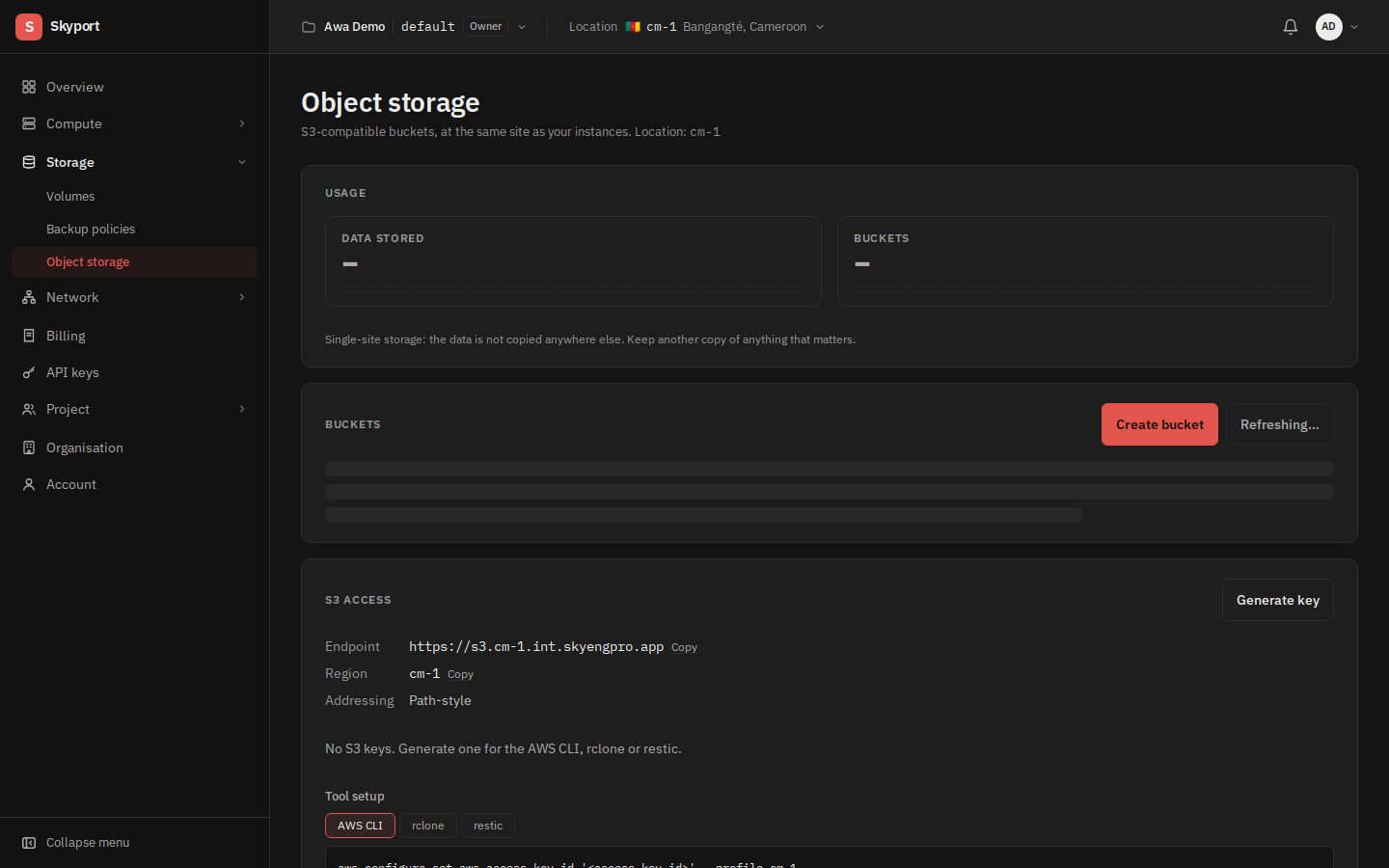Click the Refreshing... button
The image size is (1389, 868).
click(x=1280, y=424)
